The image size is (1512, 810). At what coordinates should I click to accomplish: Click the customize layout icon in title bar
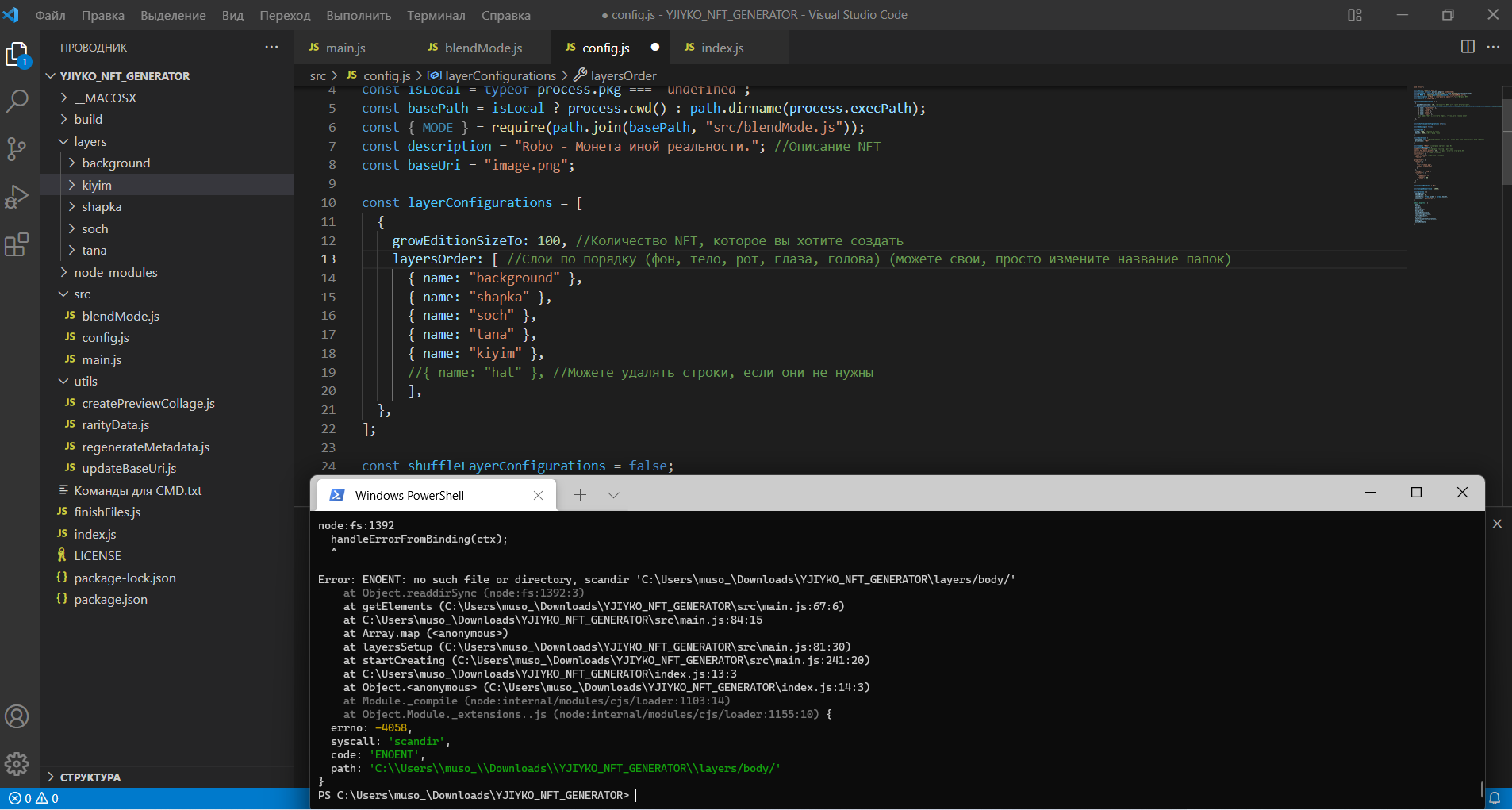click(x=1355, y=15)
